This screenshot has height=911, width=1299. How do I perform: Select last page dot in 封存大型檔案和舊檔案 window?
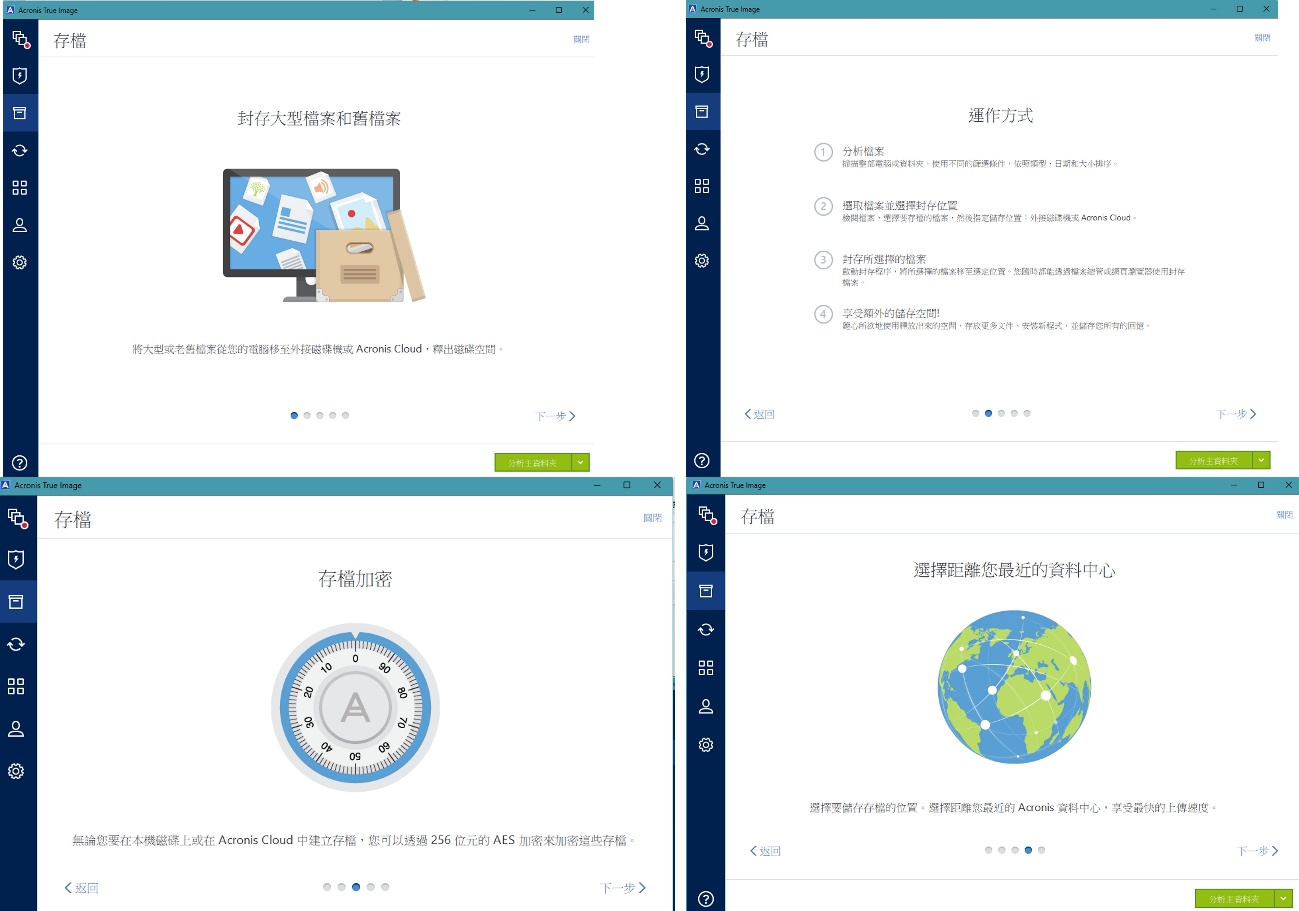(x=345, y=415)
